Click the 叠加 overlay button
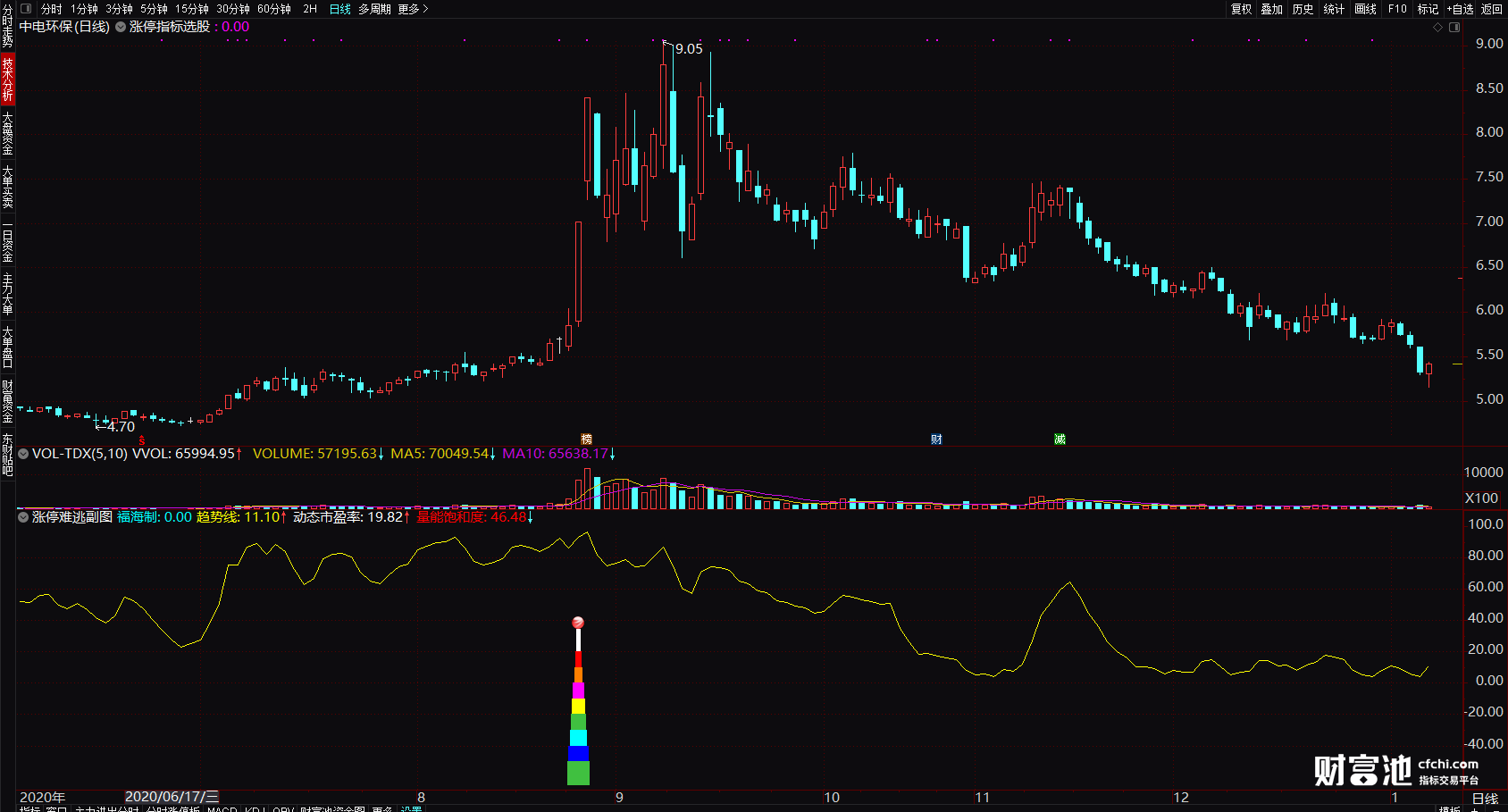1508x812 pixels. click(1272, 9)
